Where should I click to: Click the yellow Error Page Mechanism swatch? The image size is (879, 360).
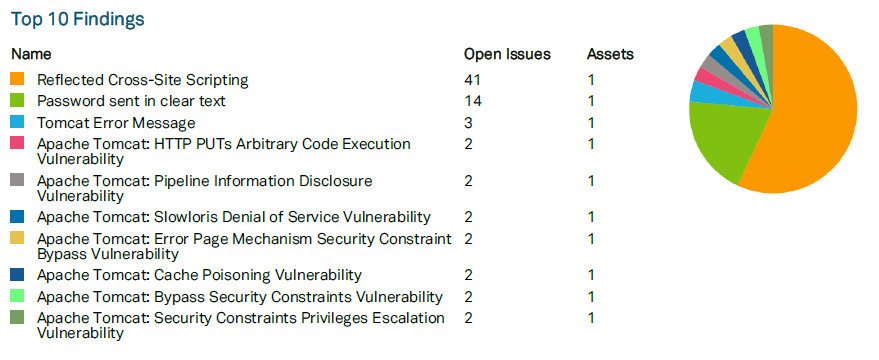(x=17, y=238)
